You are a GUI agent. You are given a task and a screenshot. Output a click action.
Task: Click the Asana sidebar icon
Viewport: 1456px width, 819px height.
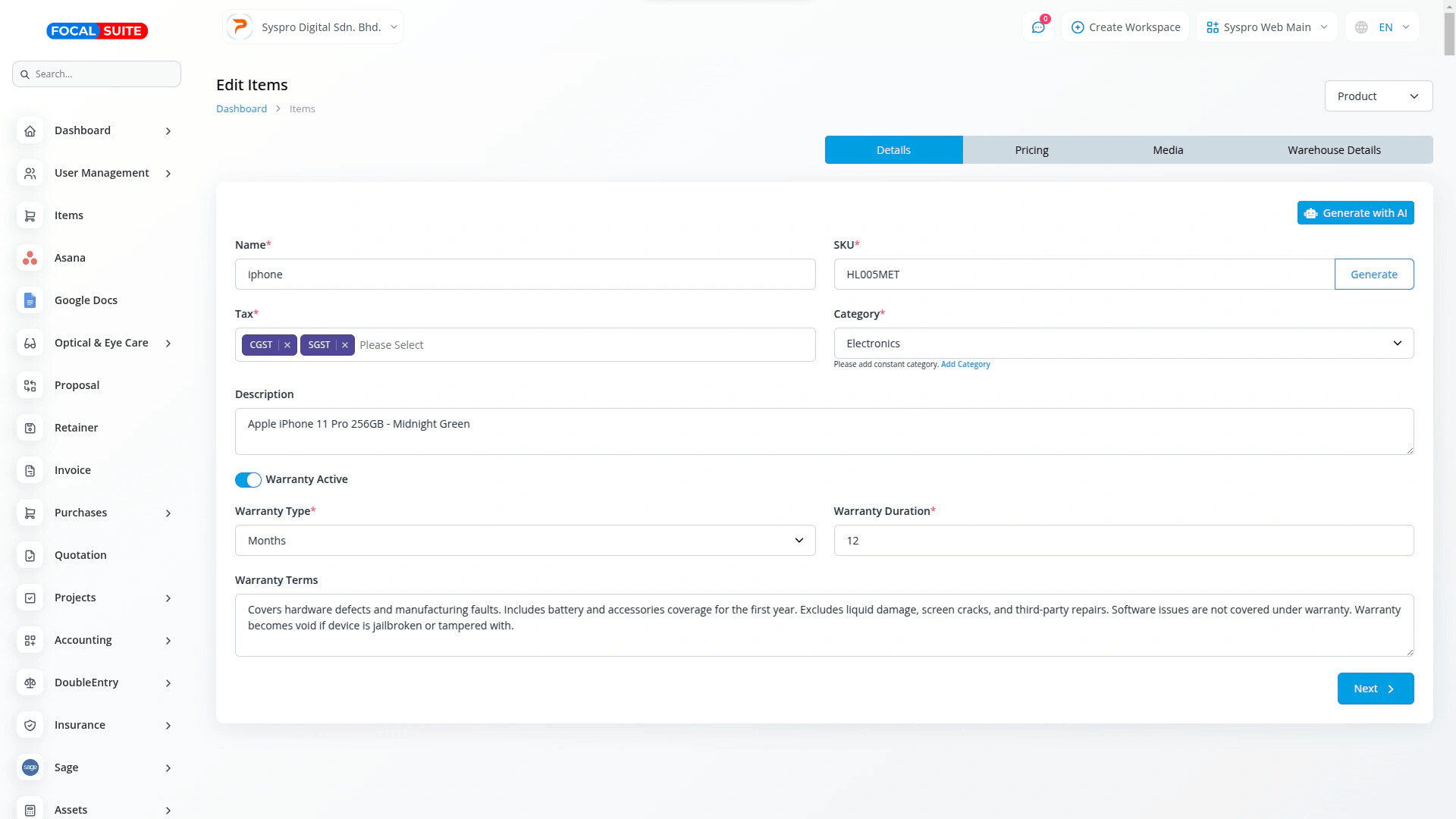click(x=30, y=258)
